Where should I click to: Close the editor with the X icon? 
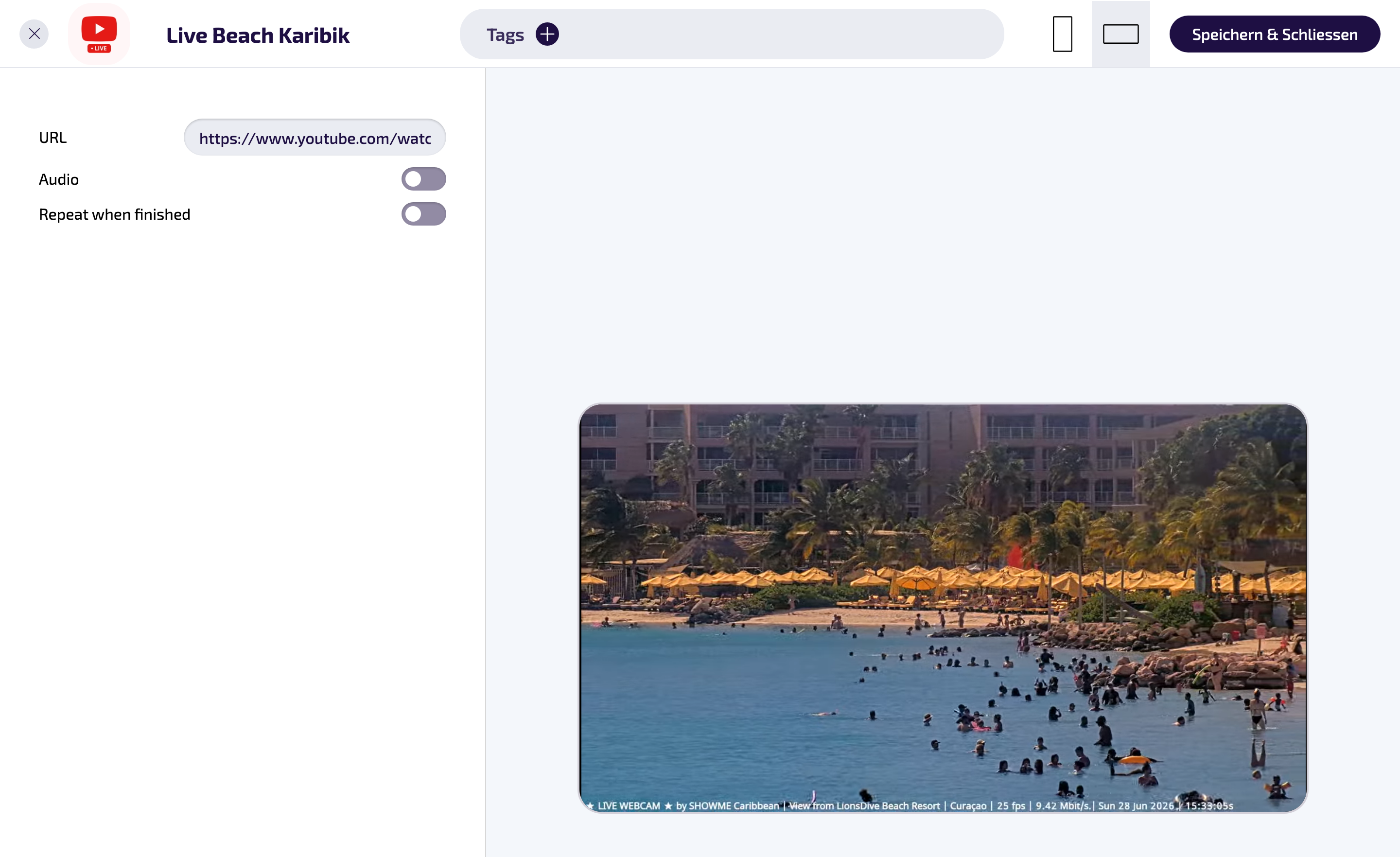pos(34,34)
